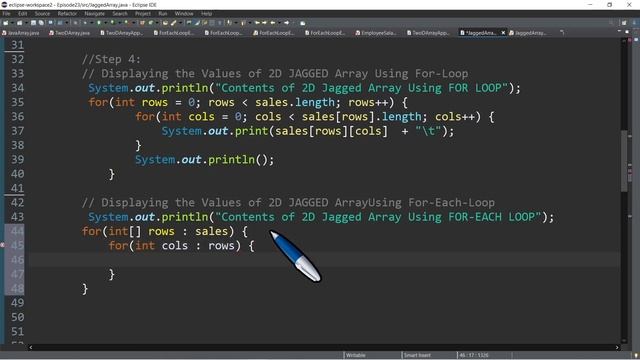Click the Next Annotation icon
Image resolution: width=640 pixels, height=360 pixels.
[229, 23]
